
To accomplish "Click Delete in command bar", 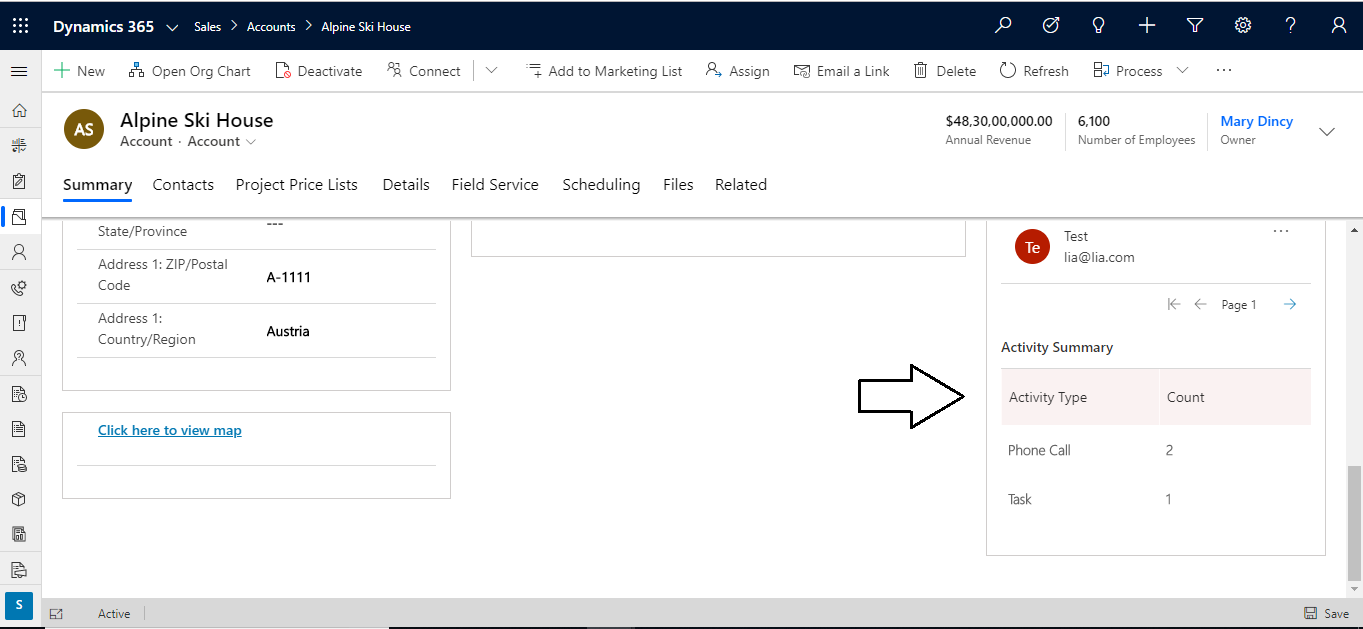I will click(x=944, y=71).
